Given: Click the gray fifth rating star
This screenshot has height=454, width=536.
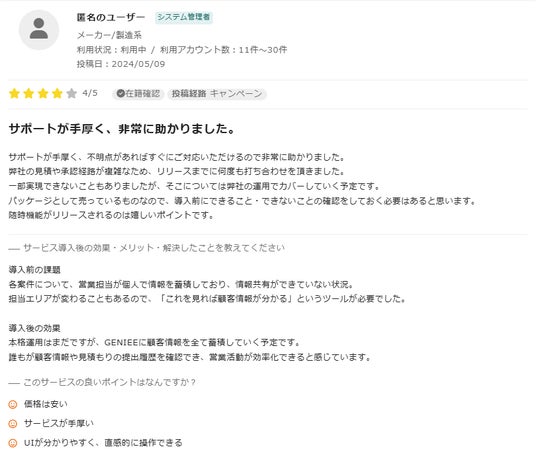Looking at the screenshot, I should coord(71,93).
